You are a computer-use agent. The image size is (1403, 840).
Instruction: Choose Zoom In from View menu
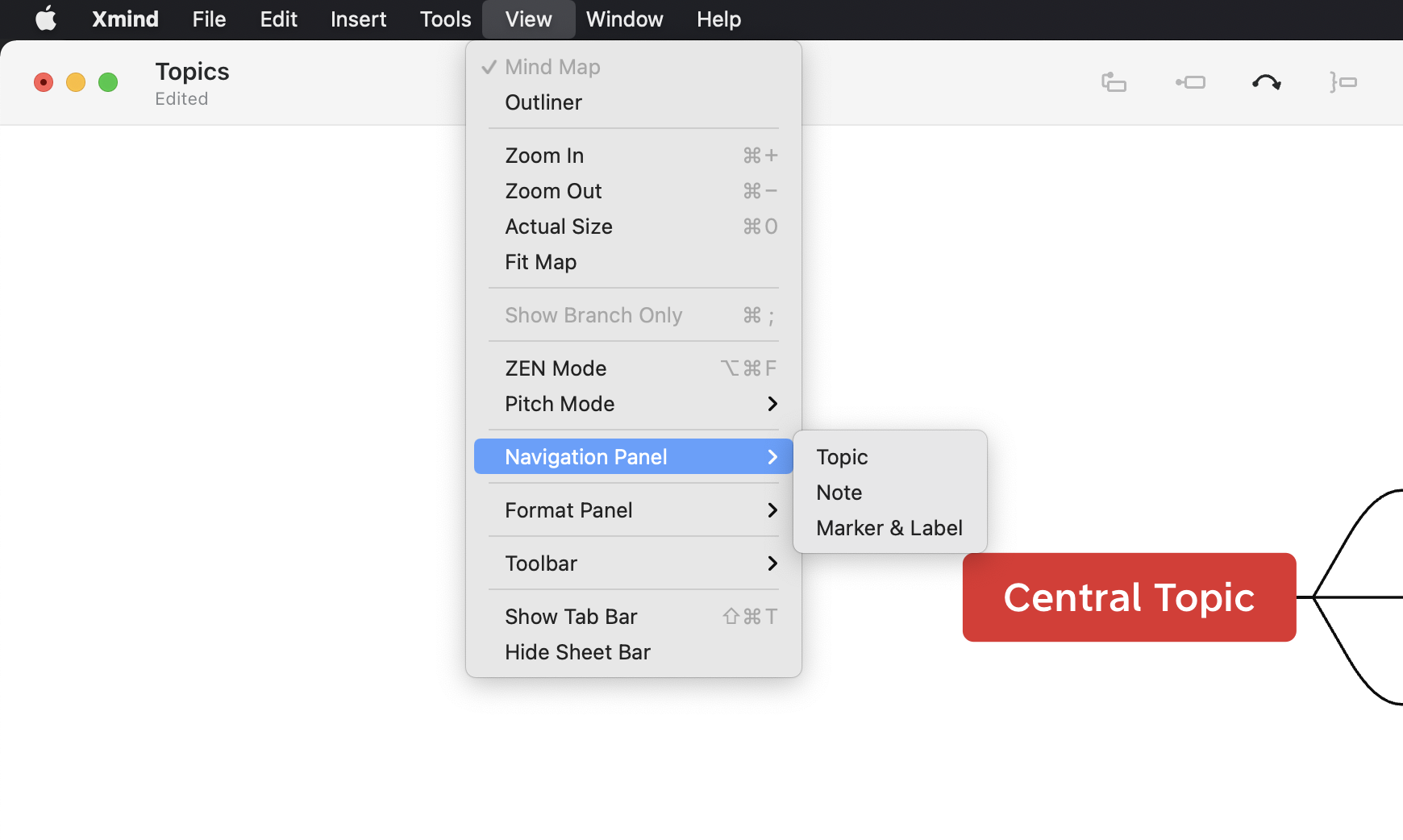(634, 156)
